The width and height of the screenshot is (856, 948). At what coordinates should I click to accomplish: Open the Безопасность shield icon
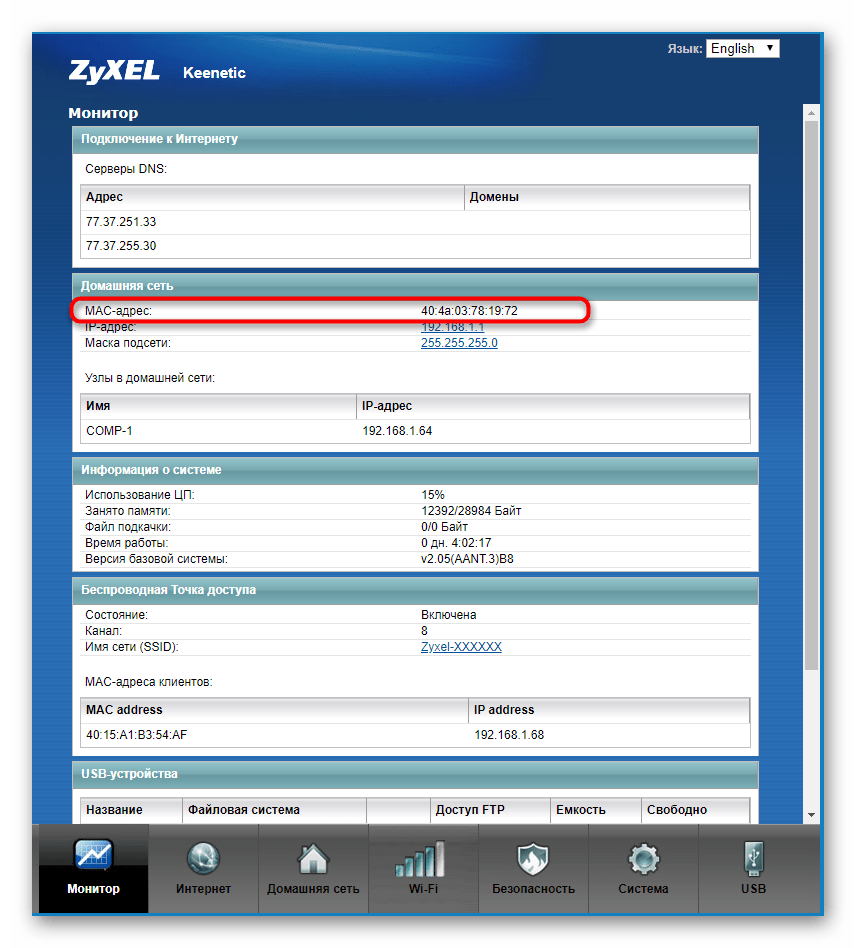(533, 858)
